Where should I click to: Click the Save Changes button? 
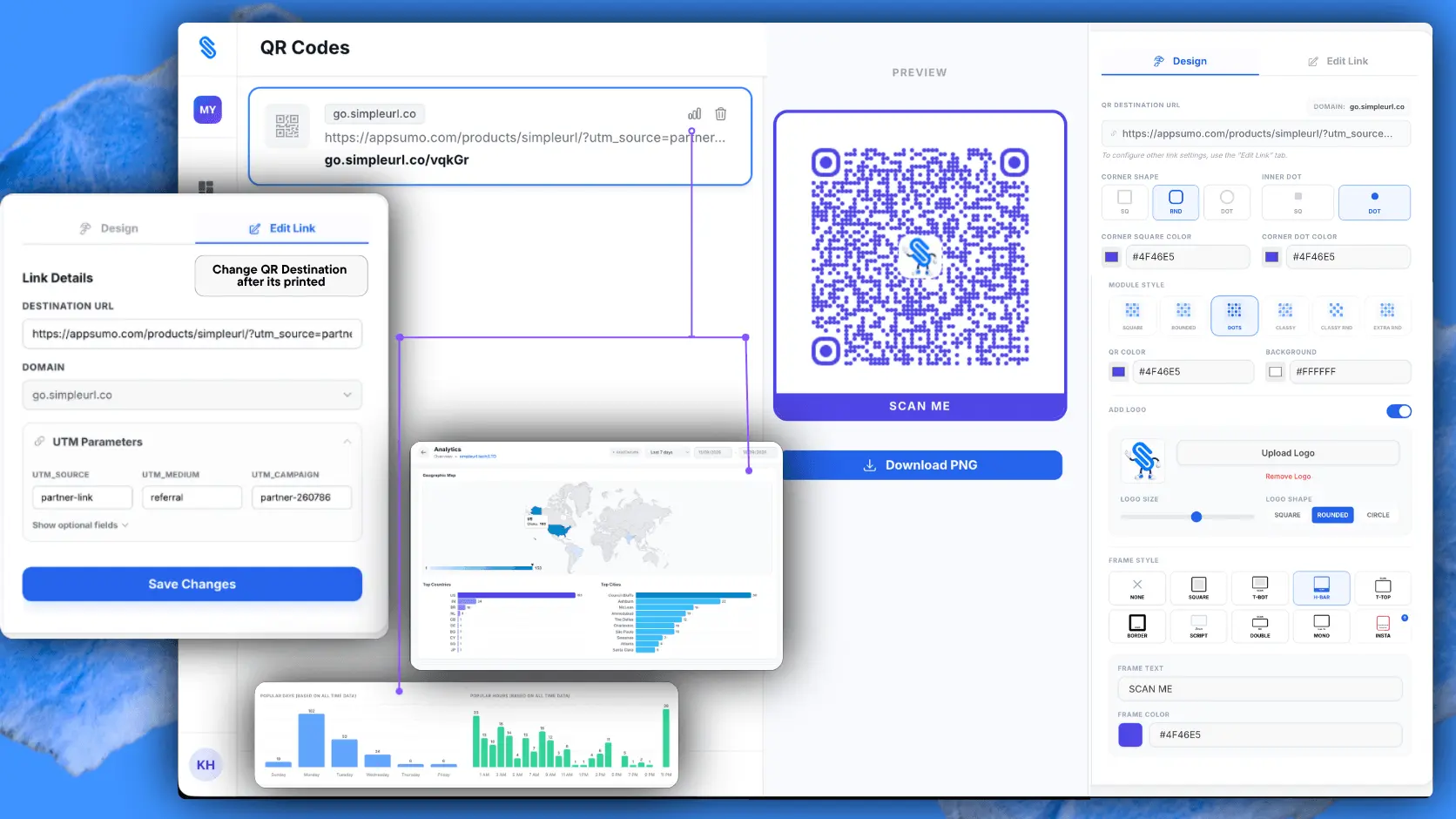(192, 584)
